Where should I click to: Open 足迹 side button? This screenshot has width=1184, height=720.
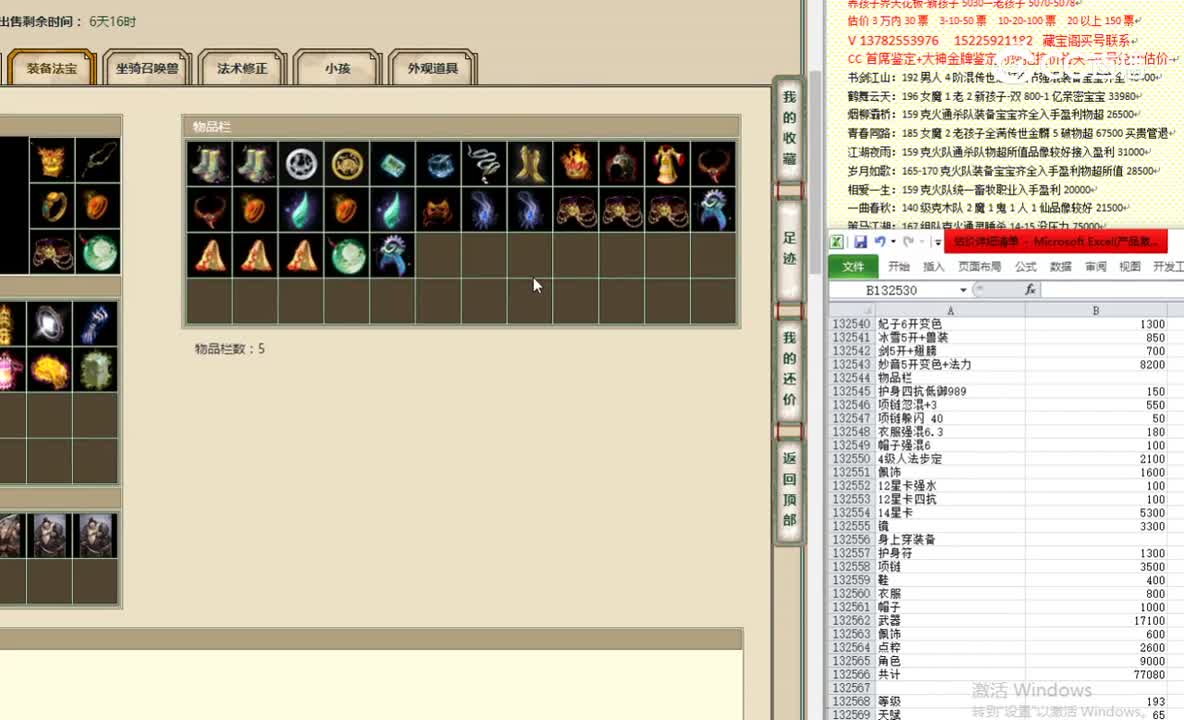pyautogui.click(x=789, y=249)
